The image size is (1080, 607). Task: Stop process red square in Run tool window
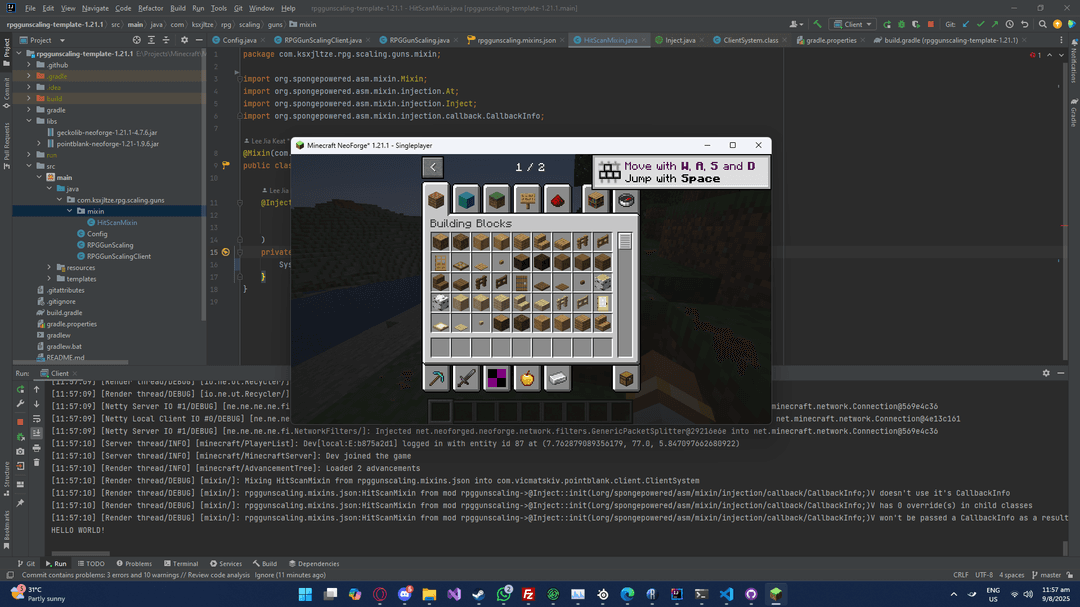pos(20,421)
